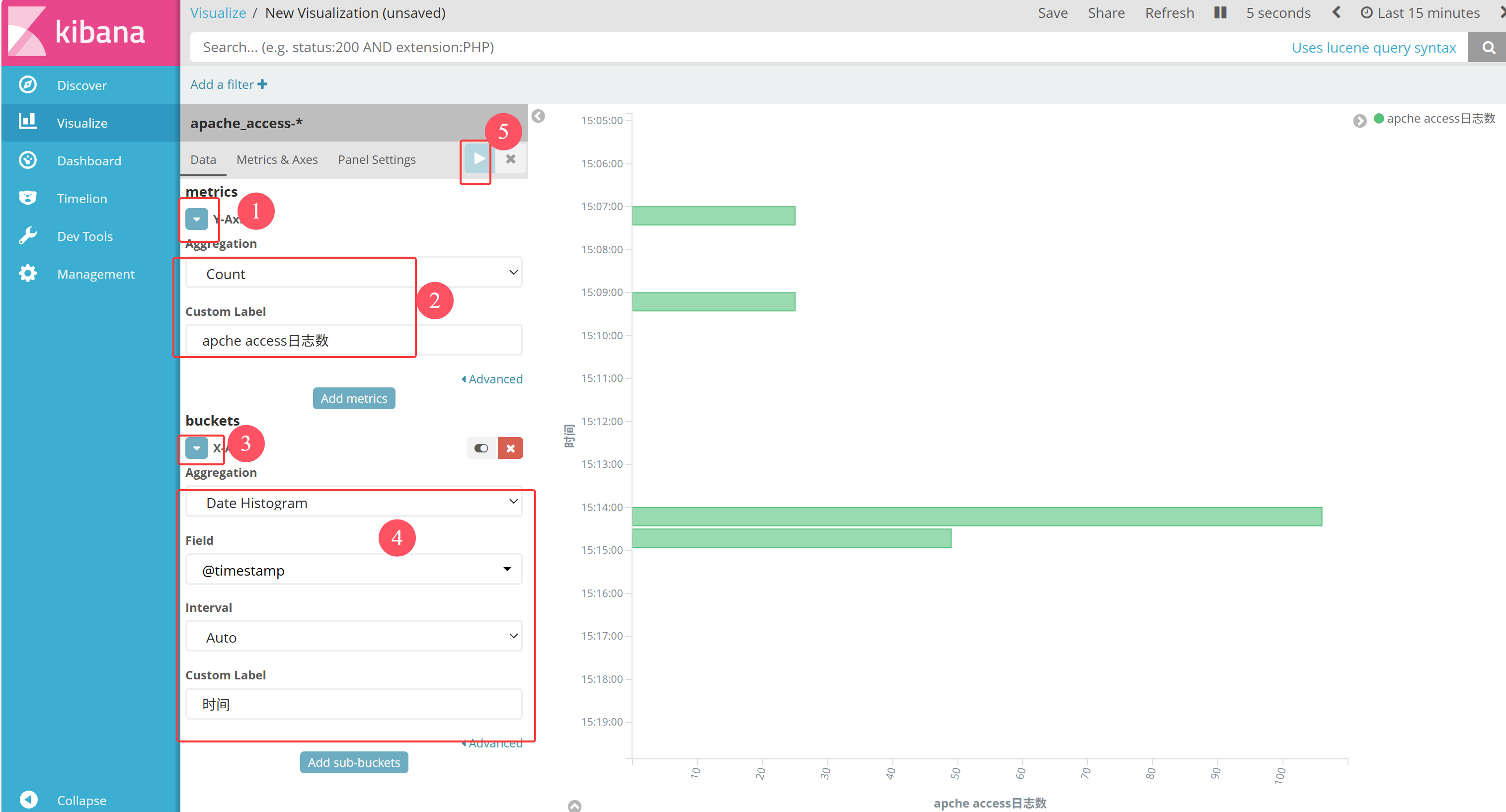Open Uses lucene query syntax link
This screenshot has height=812, width=1506.
[x=1373, y=48]
